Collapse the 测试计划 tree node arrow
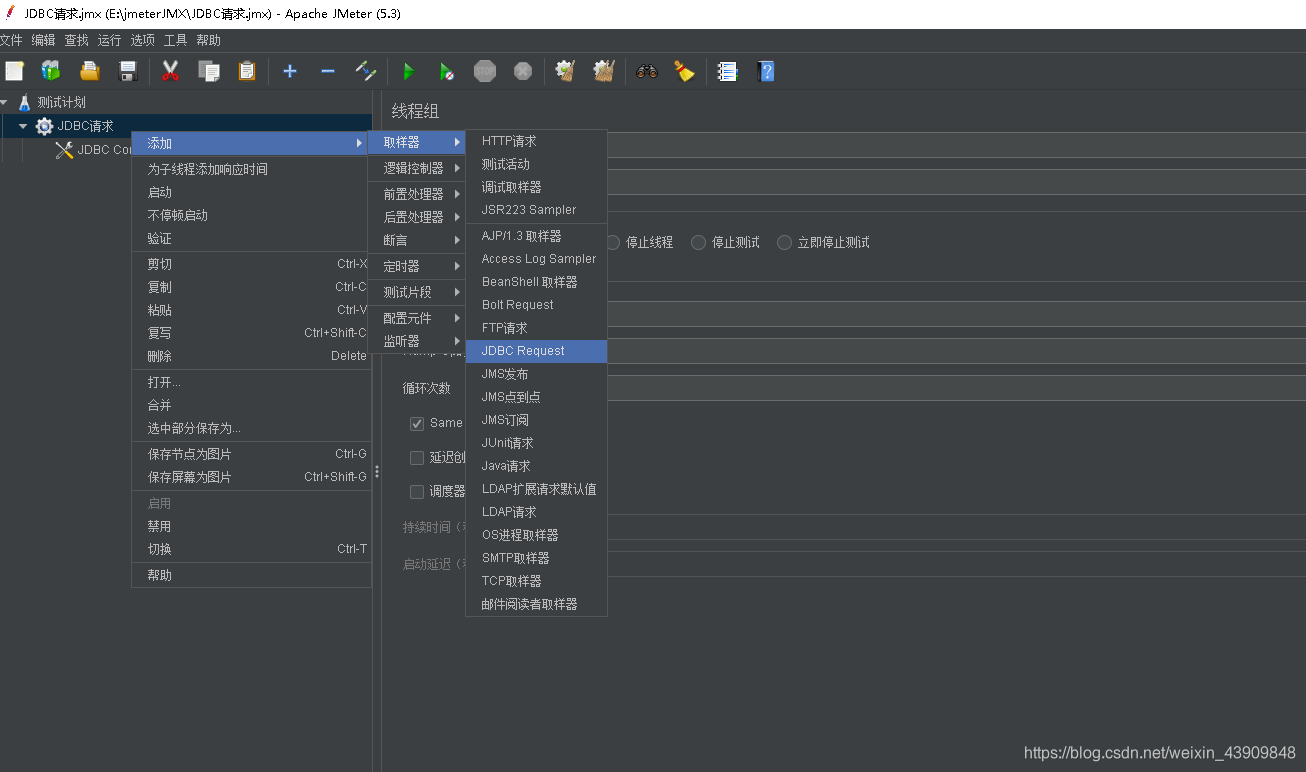The height and width of the screenshot is (772, 1306). (x=4, y=102)
